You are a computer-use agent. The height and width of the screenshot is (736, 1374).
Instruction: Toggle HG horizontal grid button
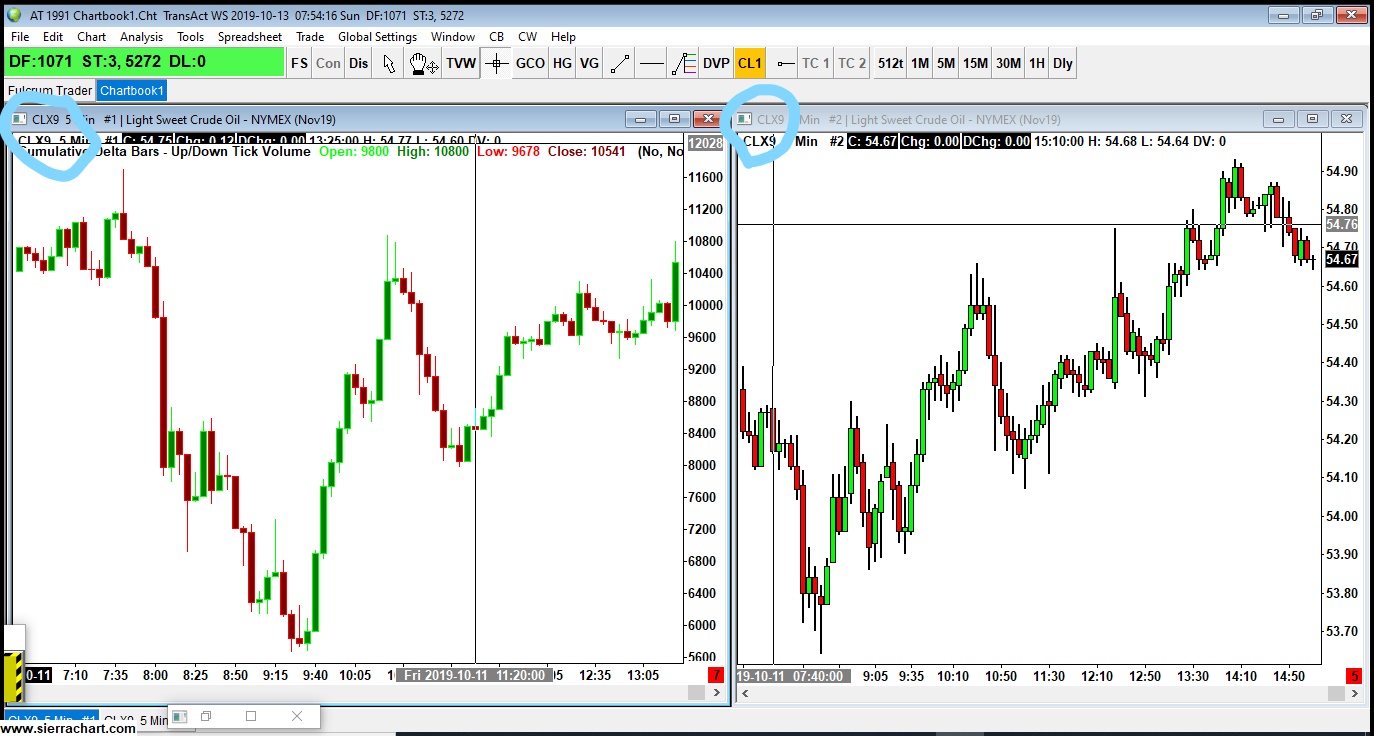562,63
